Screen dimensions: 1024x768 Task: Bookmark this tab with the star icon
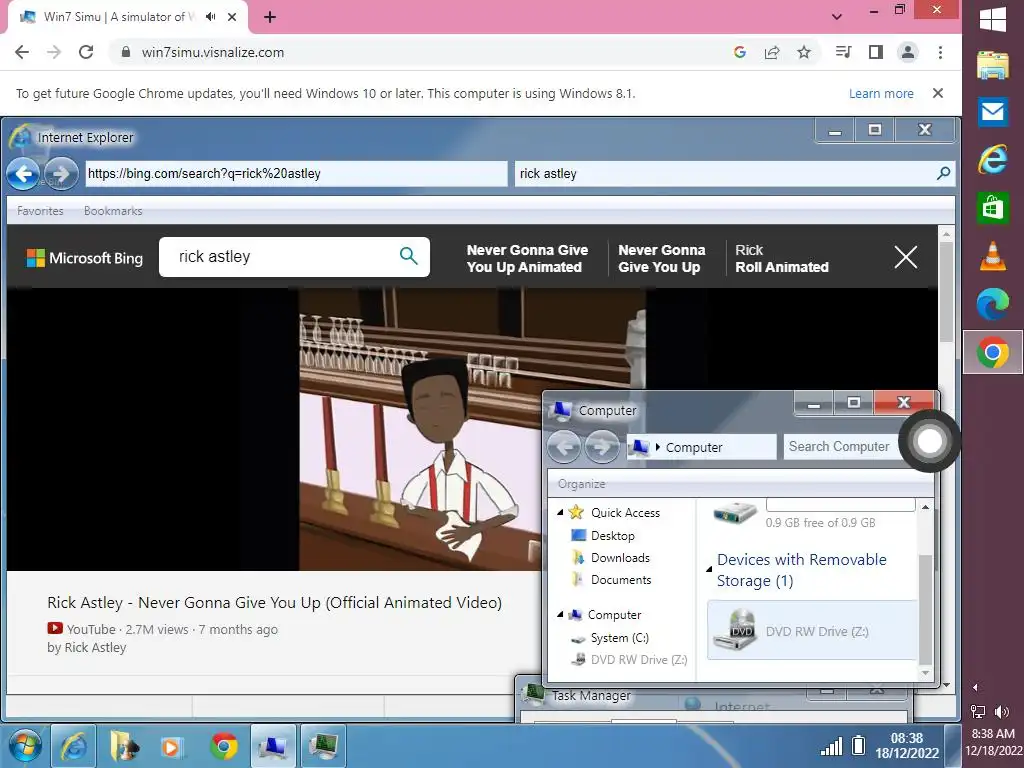click(804, 52)
